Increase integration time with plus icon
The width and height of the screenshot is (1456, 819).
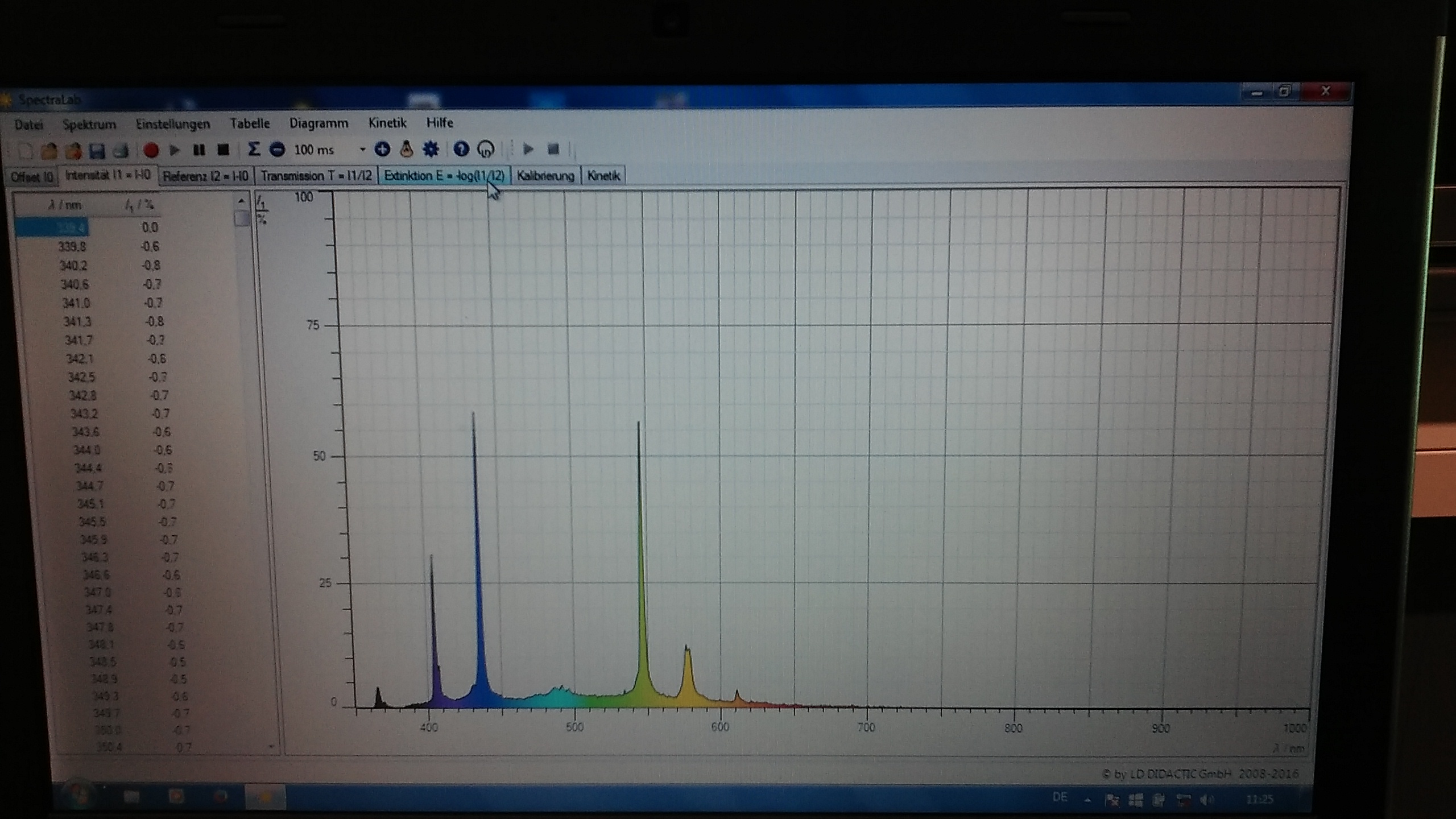point(382,150)
